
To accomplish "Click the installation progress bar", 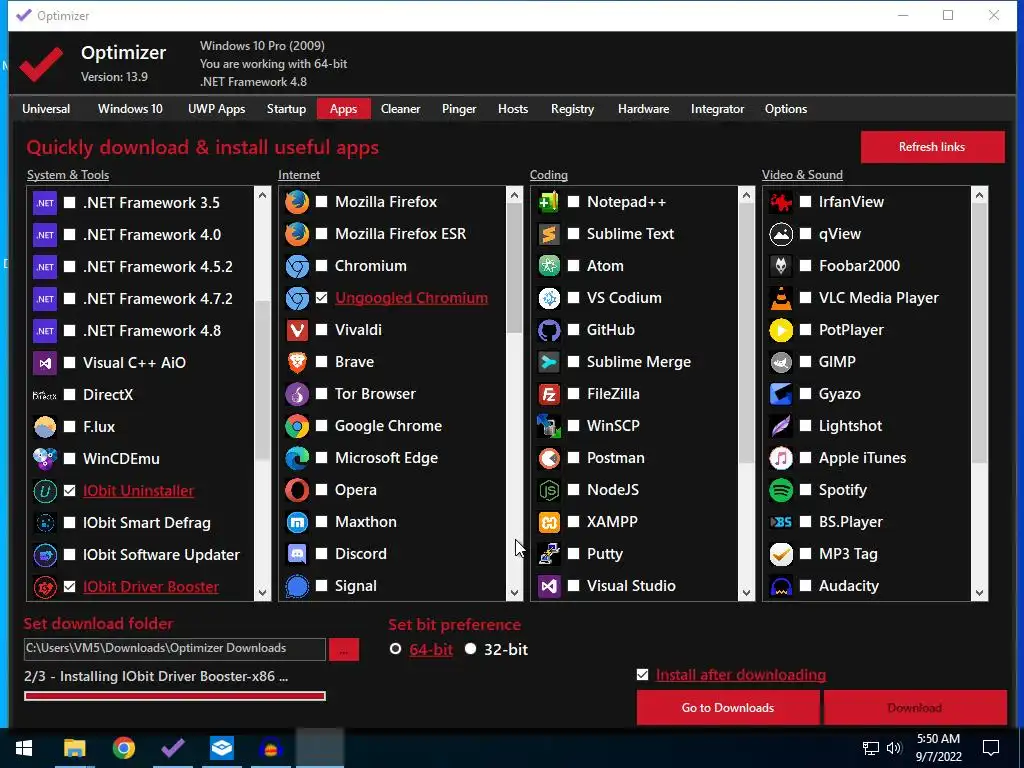I will [174, 696].
